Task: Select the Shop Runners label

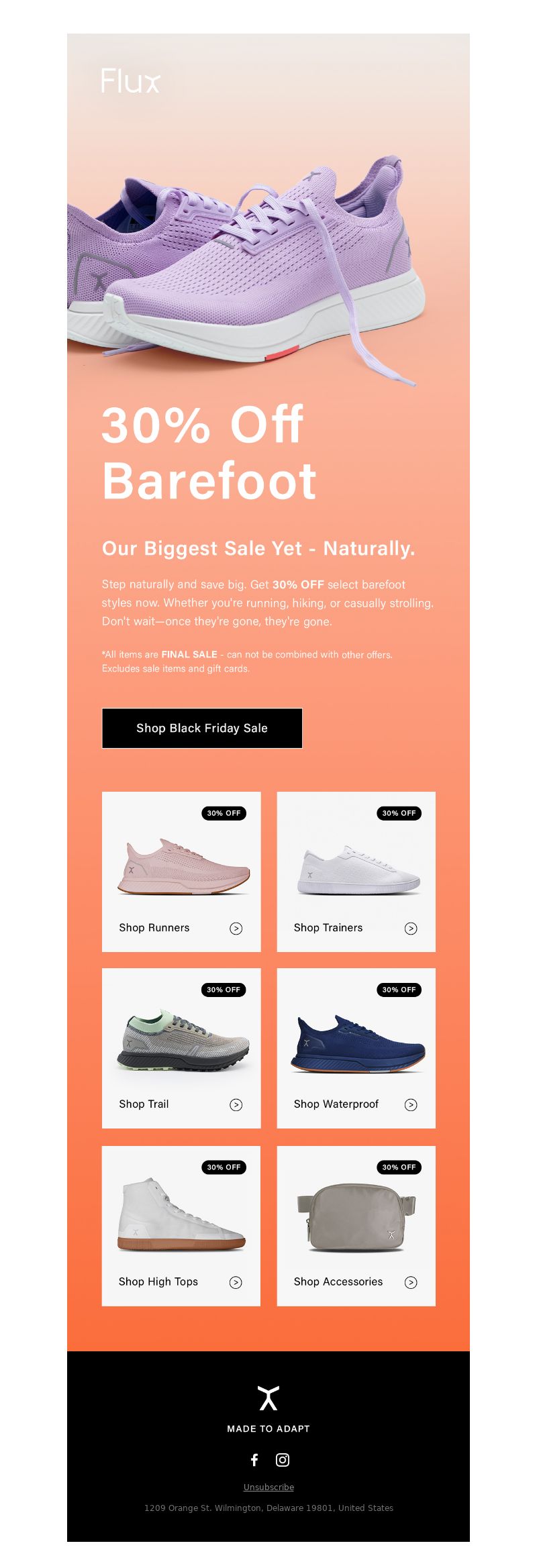Action: tap(154, 927)
